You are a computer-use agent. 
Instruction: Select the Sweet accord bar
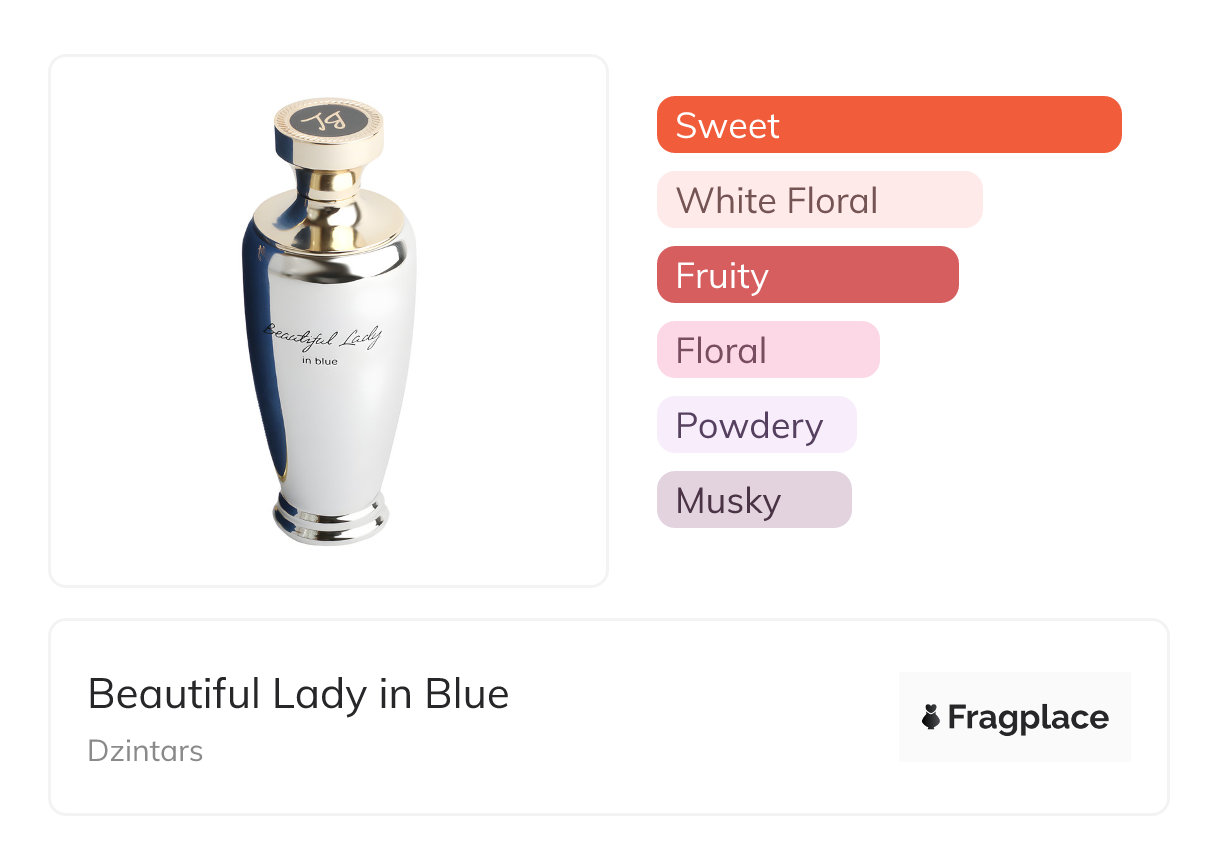pyautogui.click(x=889, y=125)
